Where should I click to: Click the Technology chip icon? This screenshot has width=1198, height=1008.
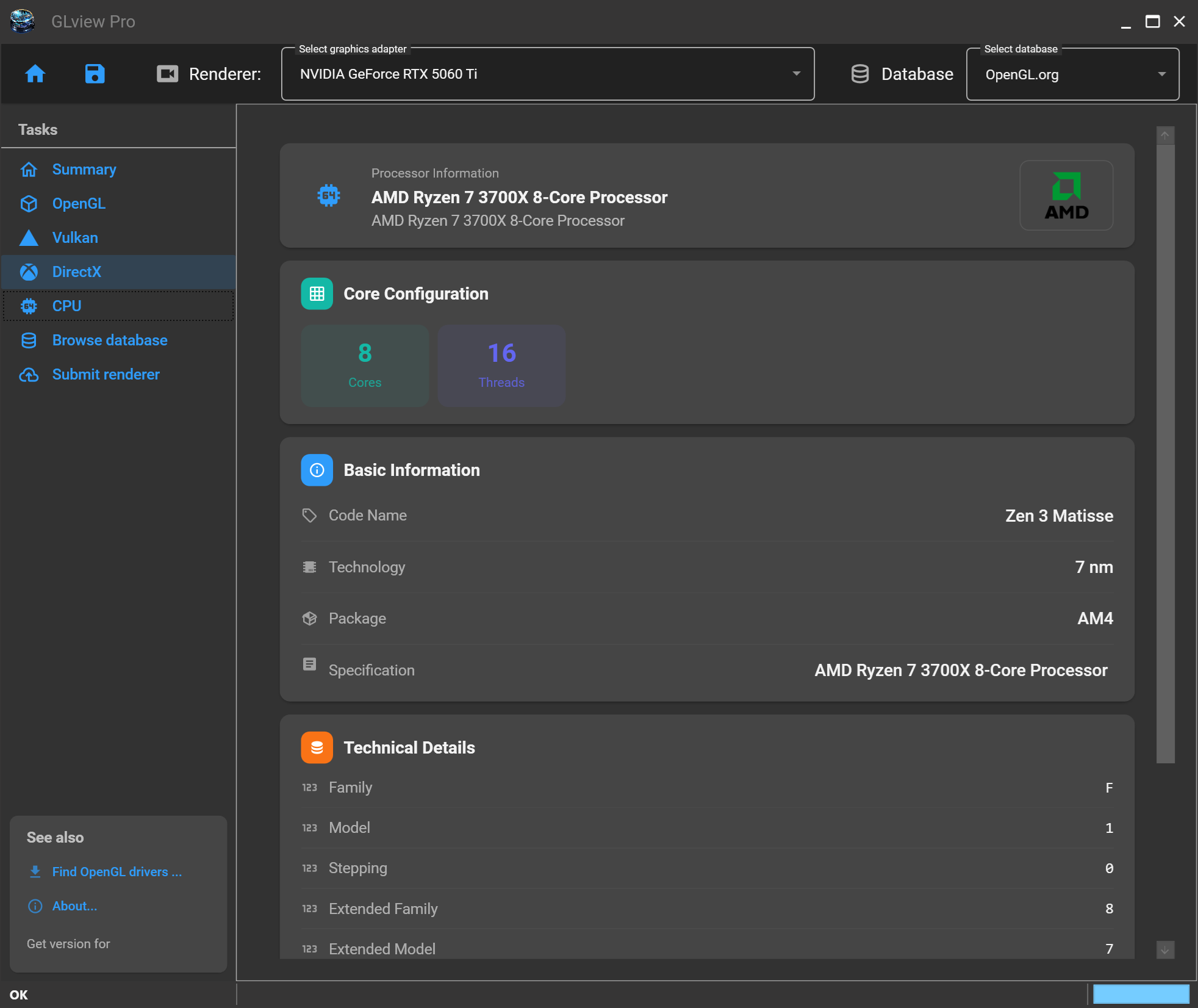pos(309,567)
